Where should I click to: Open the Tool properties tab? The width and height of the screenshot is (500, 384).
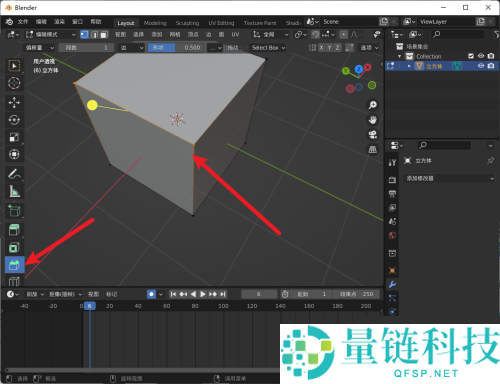(x=392, y=162)
